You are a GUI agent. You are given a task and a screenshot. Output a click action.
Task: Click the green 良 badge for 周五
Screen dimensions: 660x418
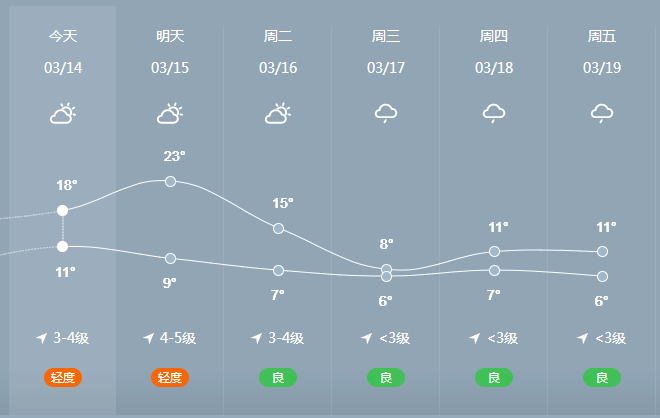pyautogui.click(x=602, y=378)
